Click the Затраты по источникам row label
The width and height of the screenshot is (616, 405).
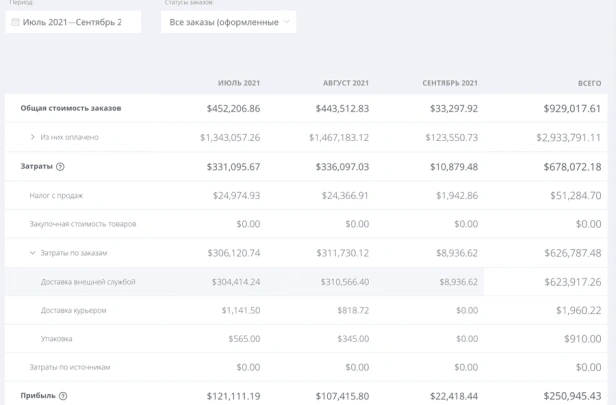[70, 367]
